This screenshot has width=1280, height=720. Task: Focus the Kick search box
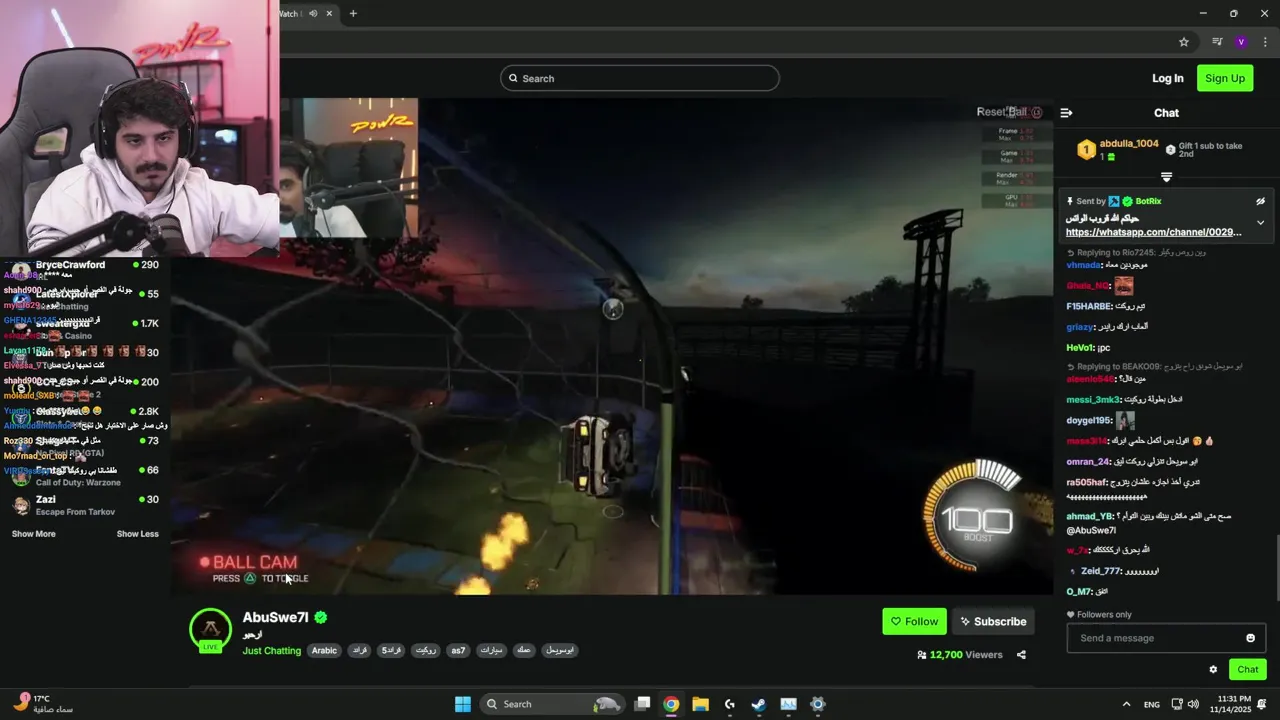point(640,78)
